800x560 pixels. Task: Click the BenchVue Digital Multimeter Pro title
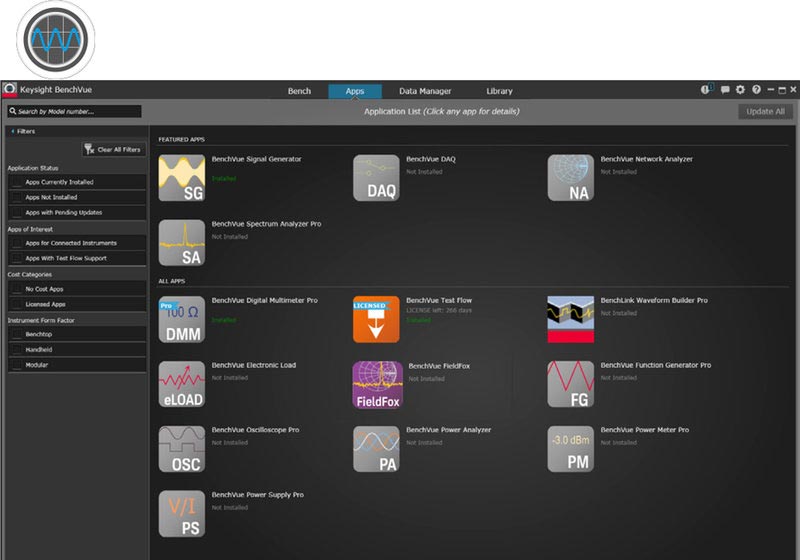[x=264, y=300]
